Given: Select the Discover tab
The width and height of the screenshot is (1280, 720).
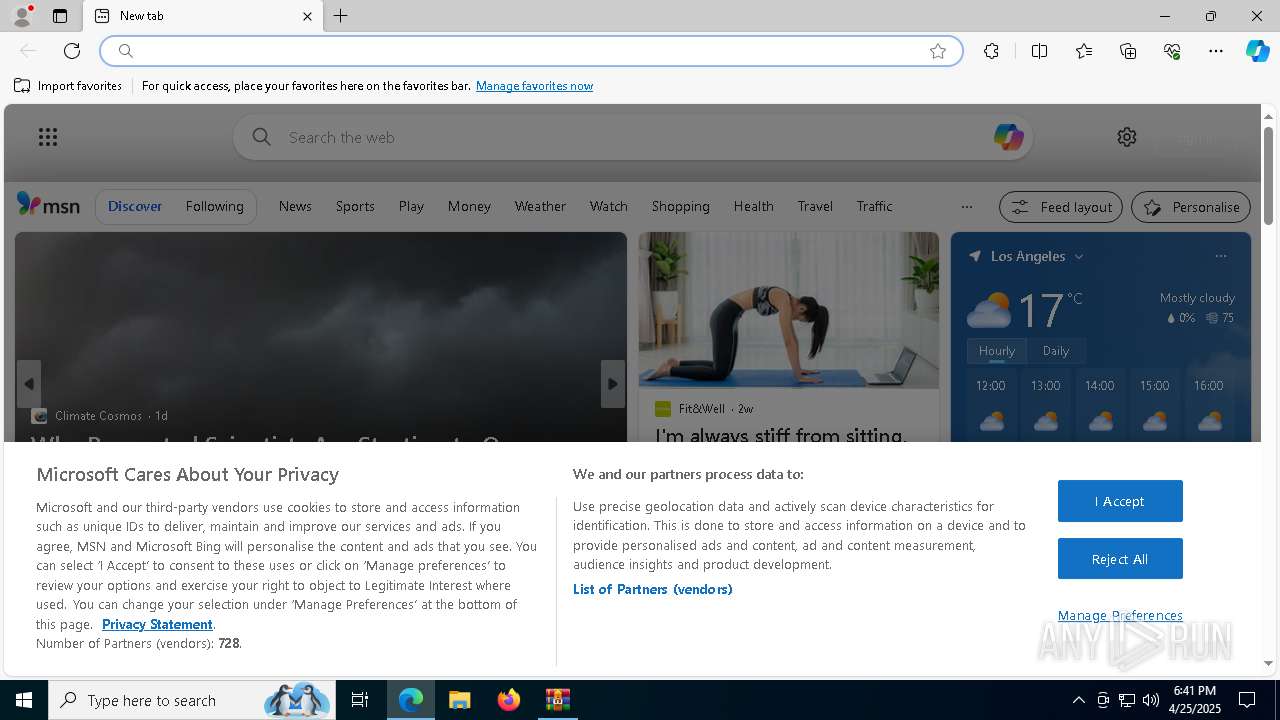Looking at the screenshot, I should (135, 206).
